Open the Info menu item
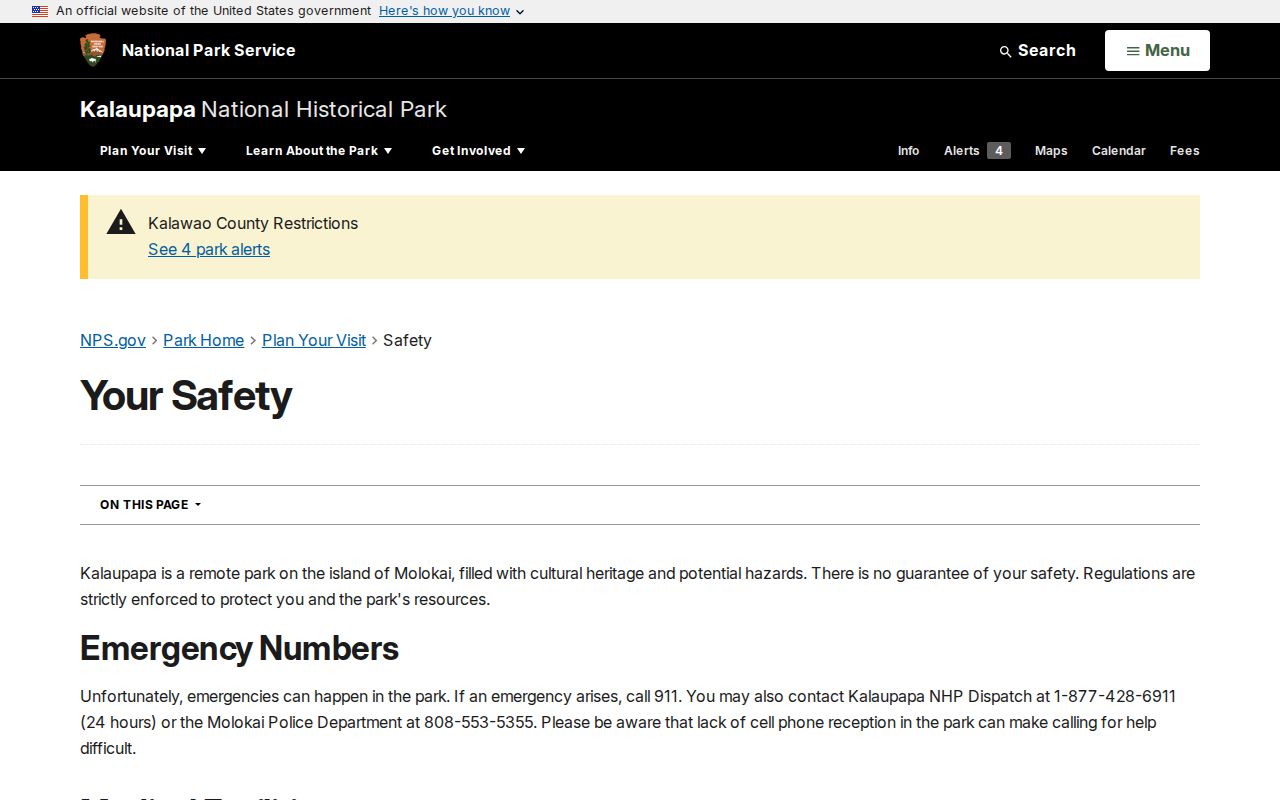 point(908,151)
